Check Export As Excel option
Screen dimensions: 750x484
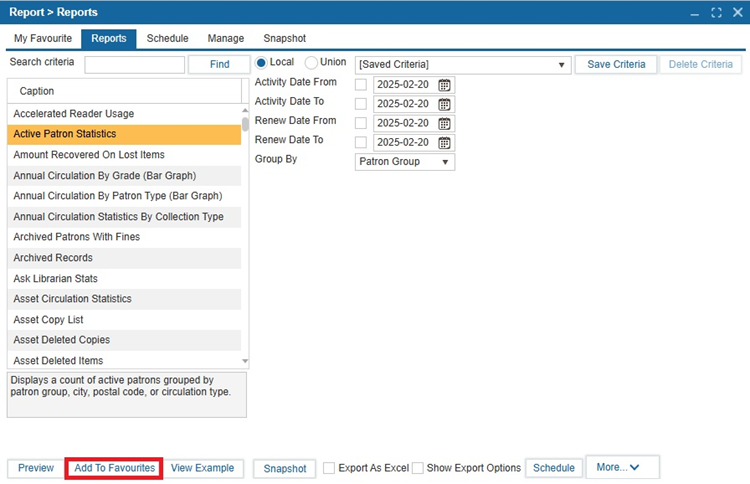click(x=329, y=468)
